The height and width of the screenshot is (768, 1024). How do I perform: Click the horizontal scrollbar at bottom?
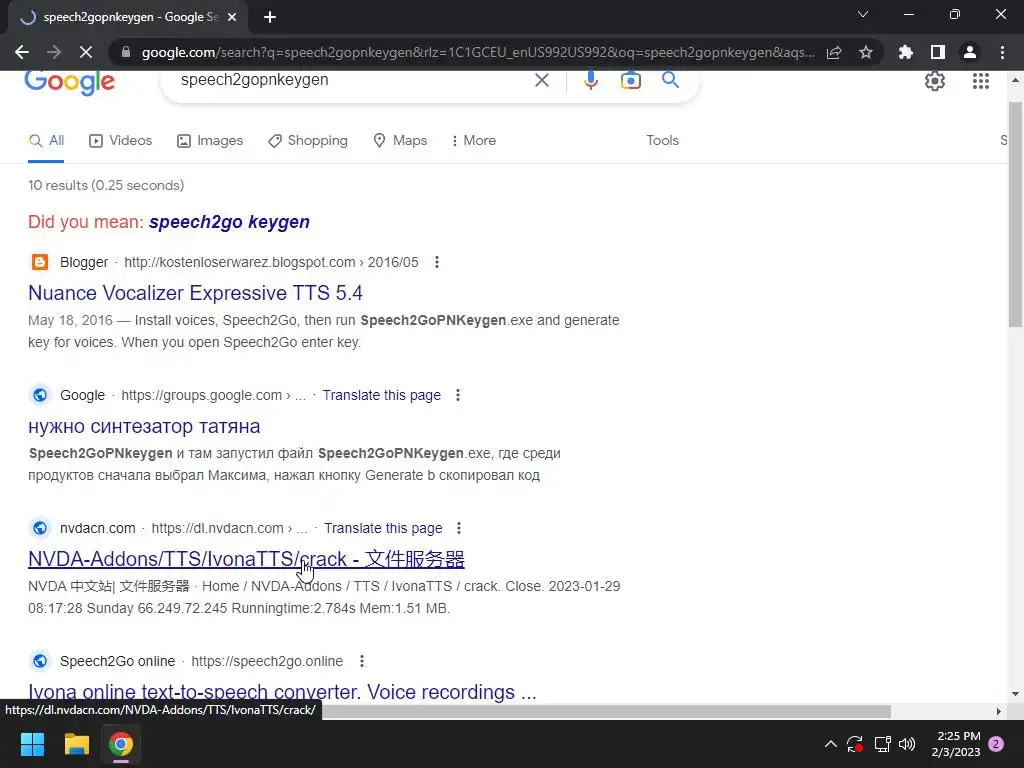[x=607, y=711]
